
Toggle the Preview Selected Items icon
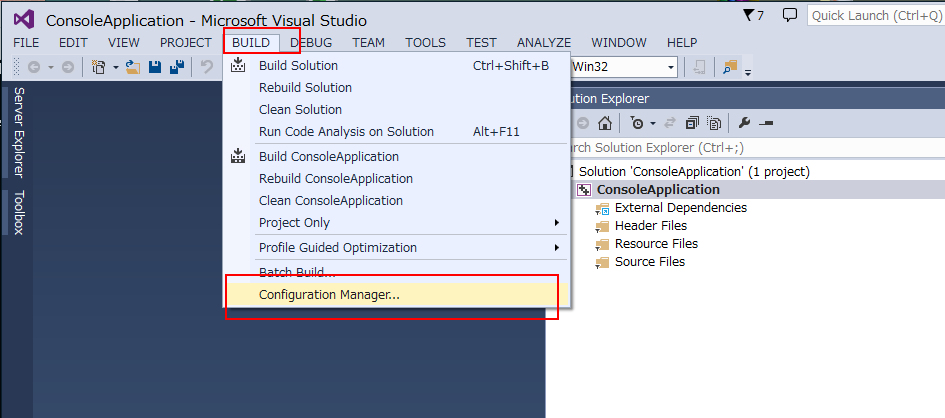coord(766,123)
